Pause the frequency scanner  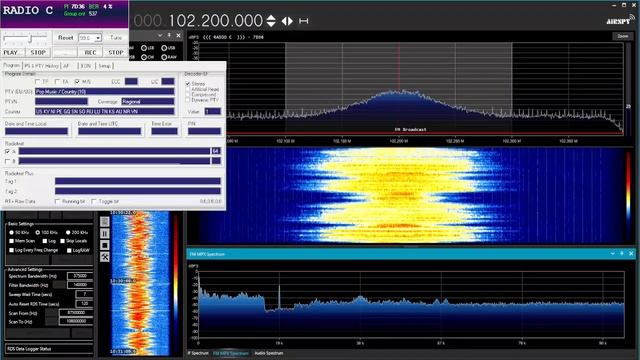tap(105, 233)
